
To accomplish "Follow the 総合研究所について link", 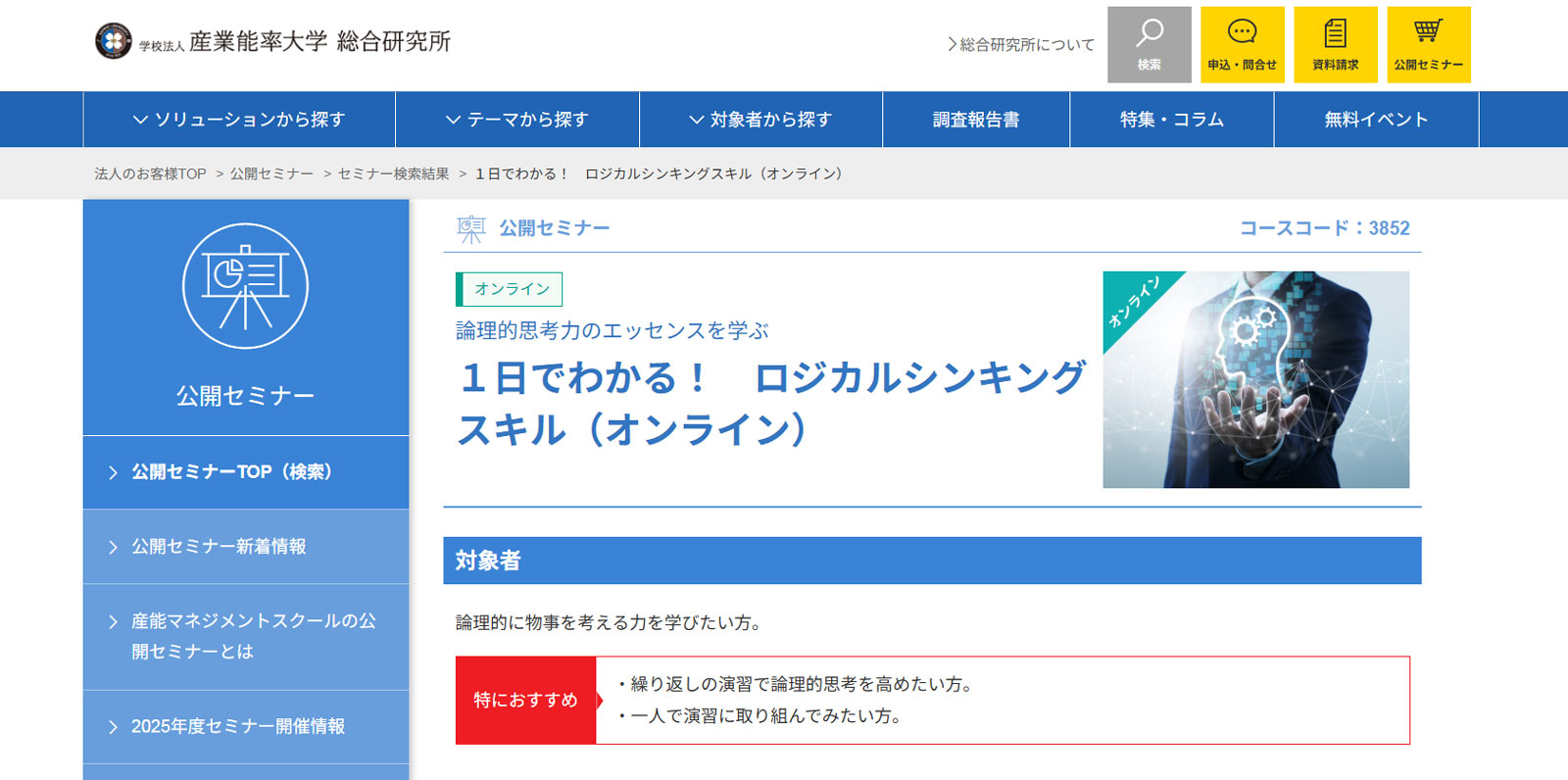I will 1020,44.
